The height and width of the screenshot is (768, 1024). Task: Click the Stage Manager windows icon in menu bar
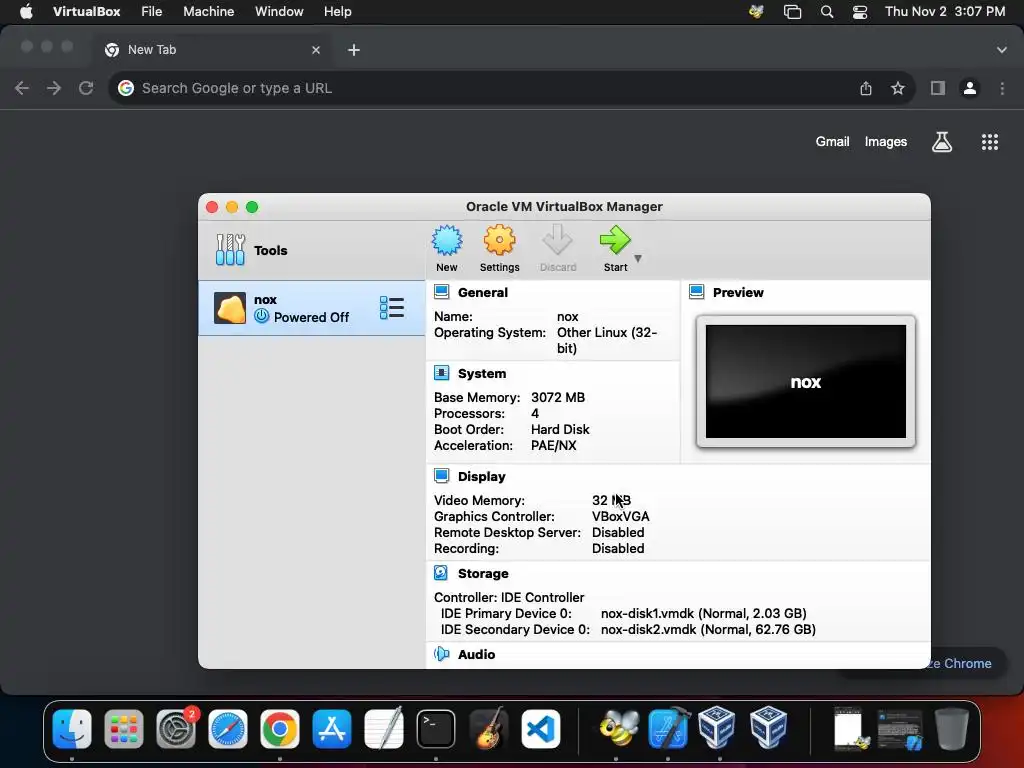(792, 12)
